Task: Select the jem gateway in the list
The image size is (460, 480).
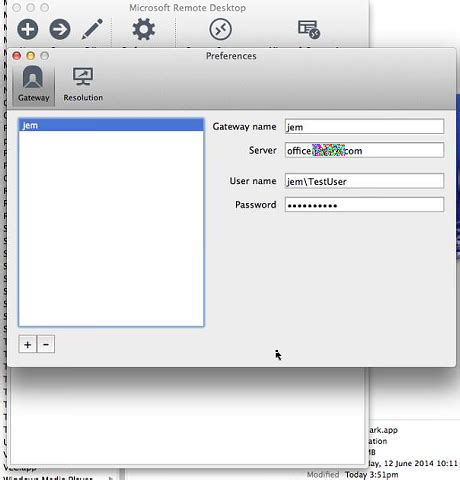Action: 111,125
